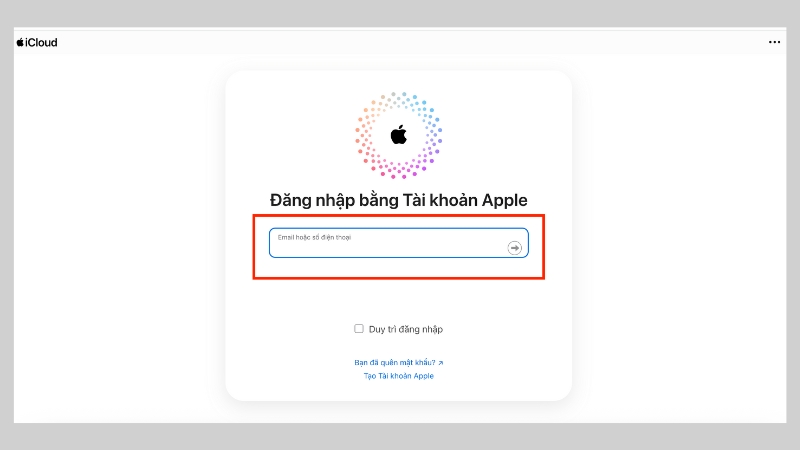Toggle keep-signed-in via Duy trì đăng nhập label
Viewport: 800px width, 450px height.
click(406, 329)
